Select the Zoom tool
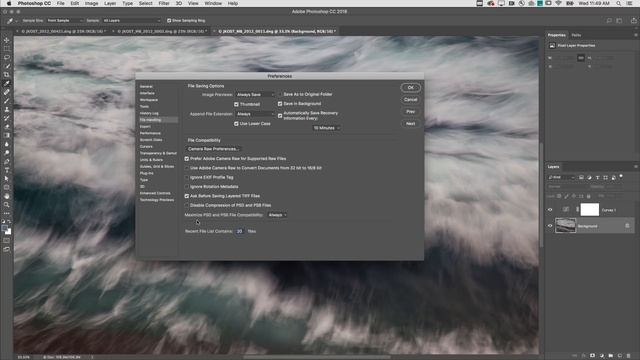Screen dimensions: 640x360 pyautogui.click(x=7, y=204)
